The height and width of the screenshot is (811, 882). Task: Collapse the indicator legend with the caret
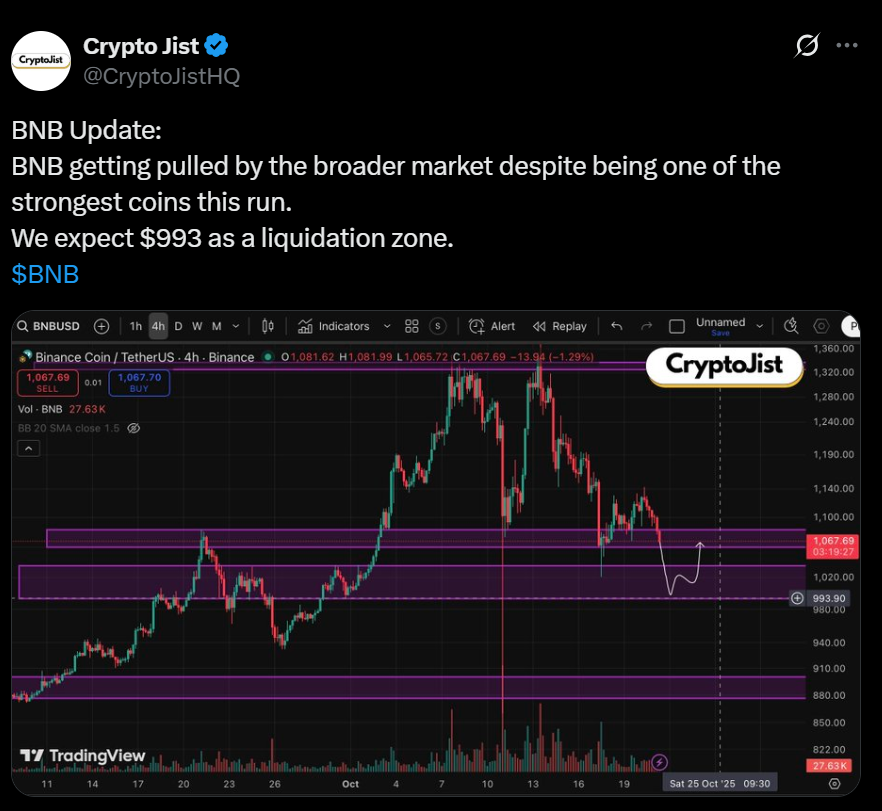pos(30,450)
